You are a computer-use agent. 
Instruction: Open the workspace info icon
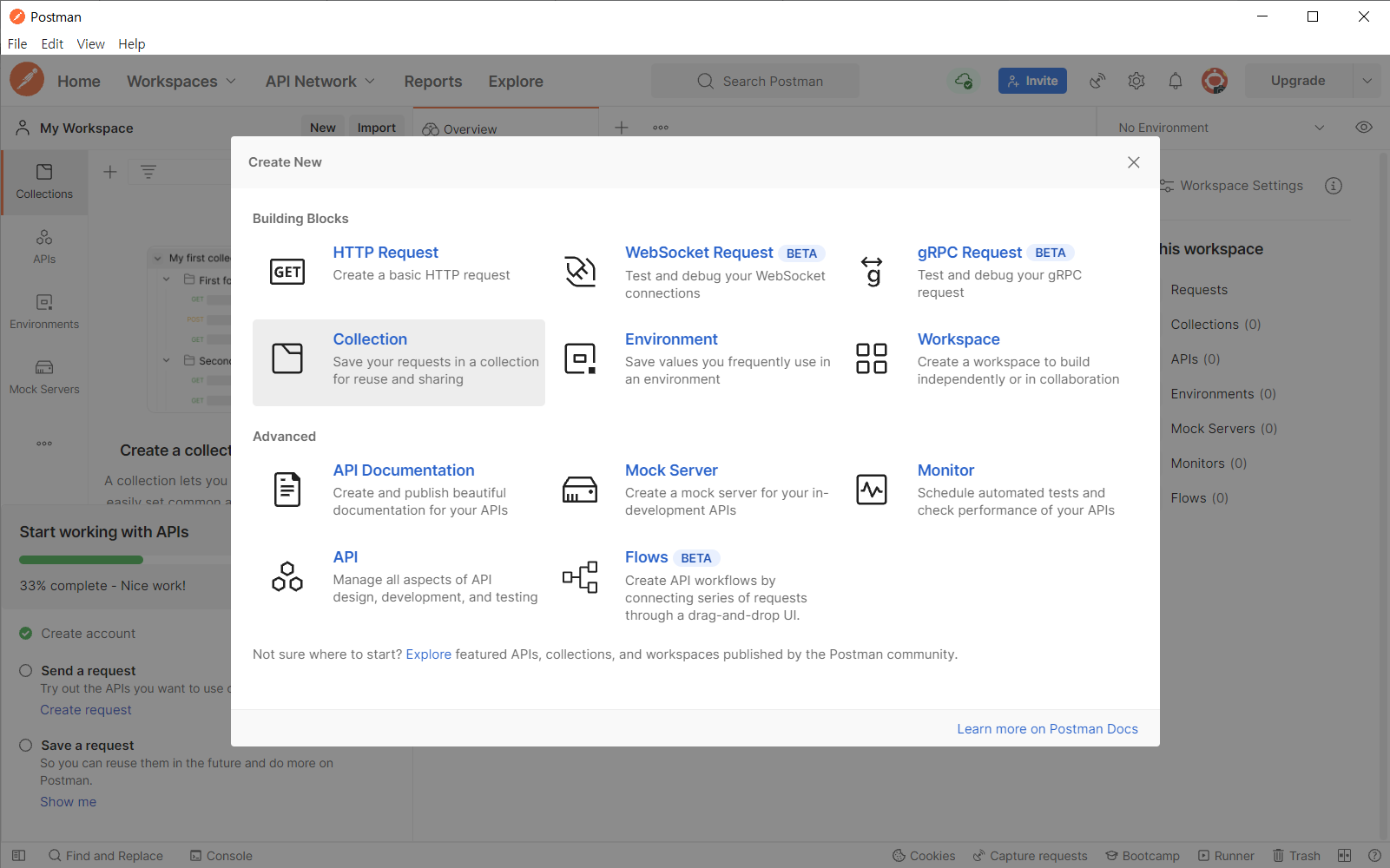1334,186
